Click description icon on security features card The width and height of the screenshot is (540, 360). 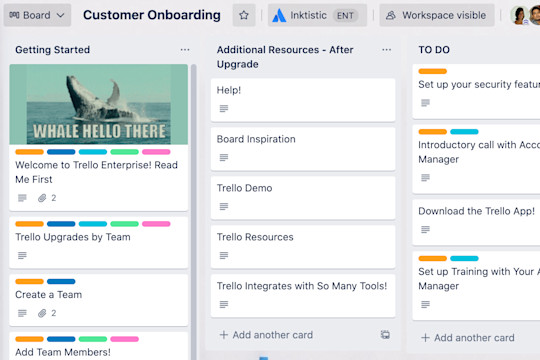[x=425, y=103]
